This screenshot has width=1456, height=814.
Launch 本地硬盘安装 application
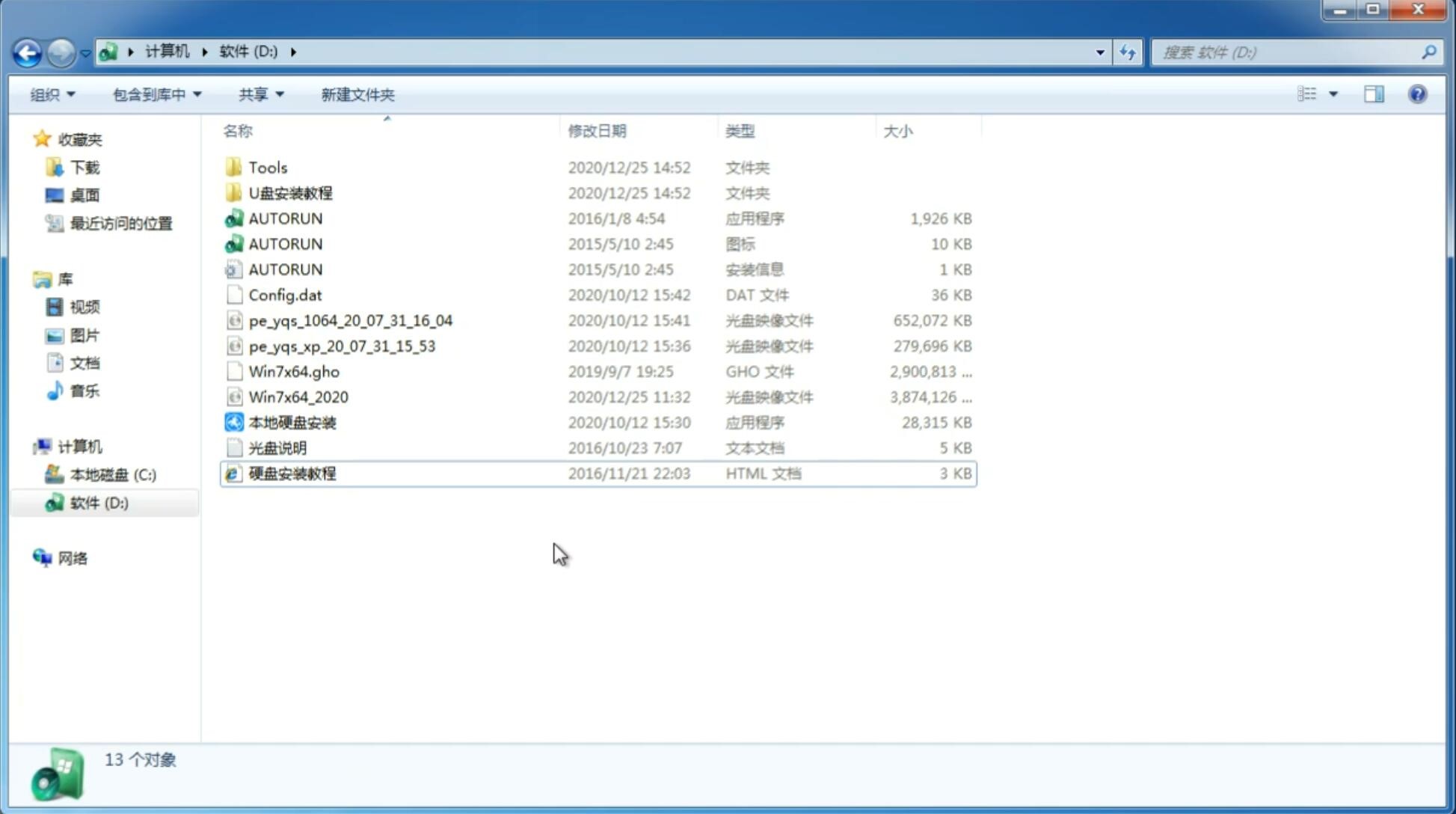pos(292,422)
